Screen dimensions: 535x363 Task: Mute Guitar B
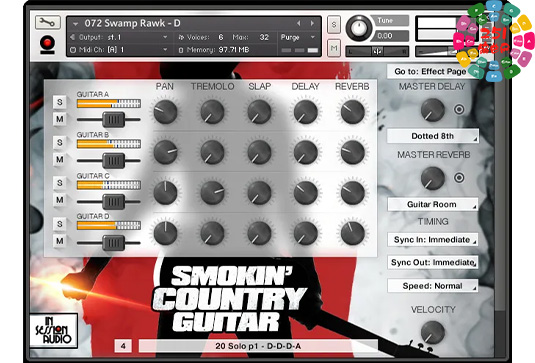point(60,159)
